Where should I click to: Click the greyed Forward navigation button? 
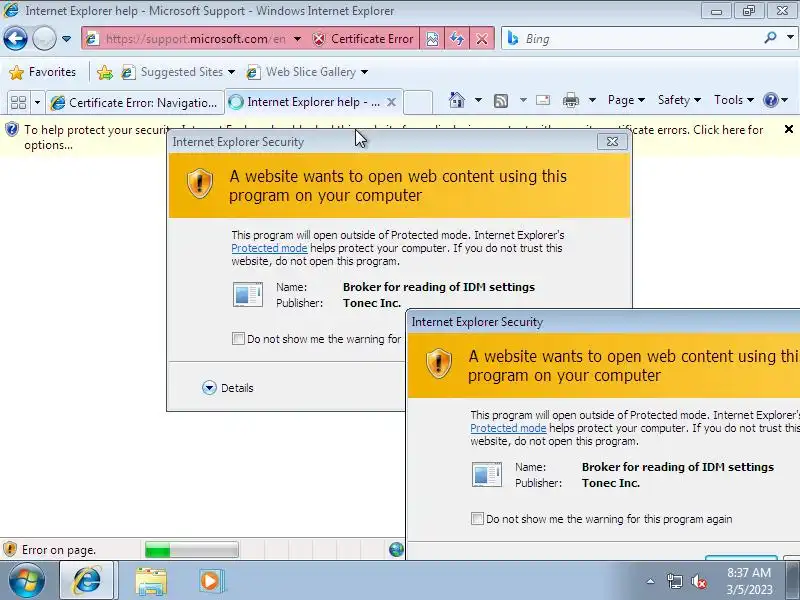click(x=44, y=39)
